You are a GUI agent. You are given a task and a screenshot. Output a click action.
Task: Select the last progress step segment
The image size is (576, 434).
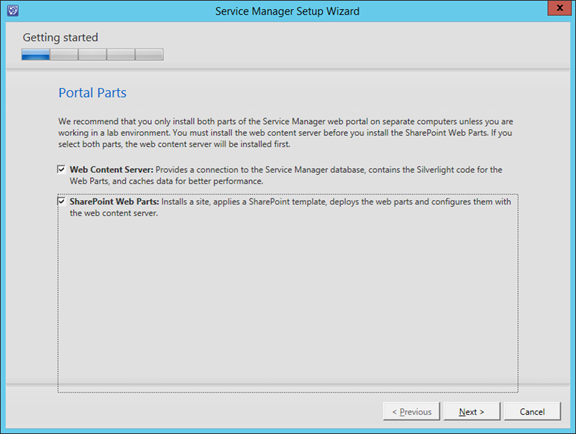point(150,54)
